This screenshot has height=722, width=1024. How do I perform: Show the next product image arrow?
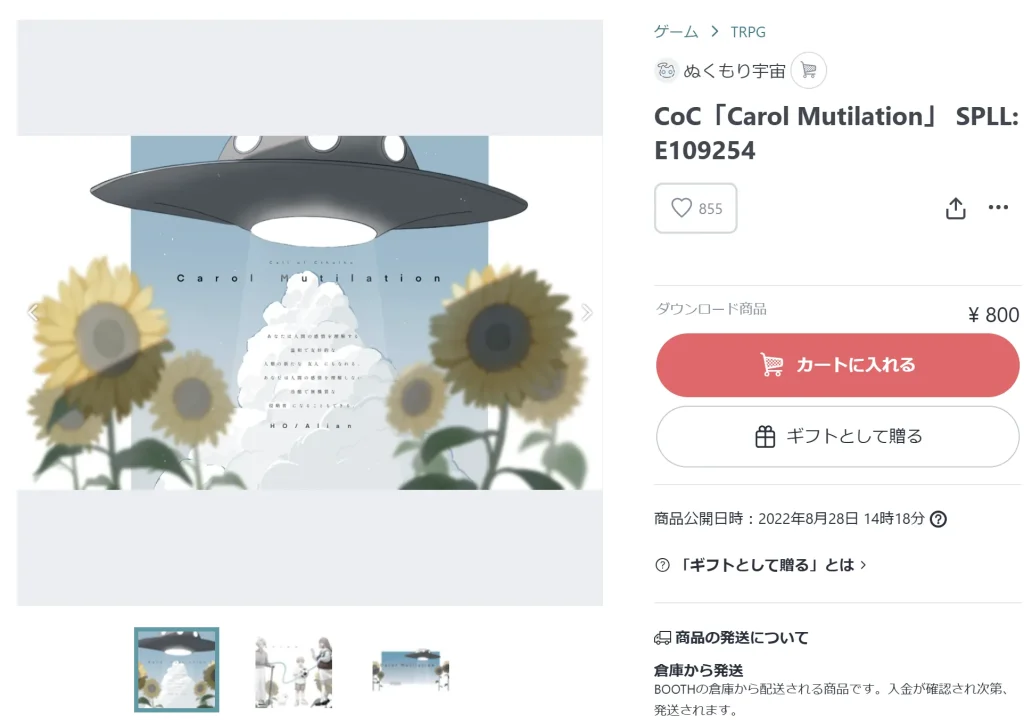(x=586, y=313)
